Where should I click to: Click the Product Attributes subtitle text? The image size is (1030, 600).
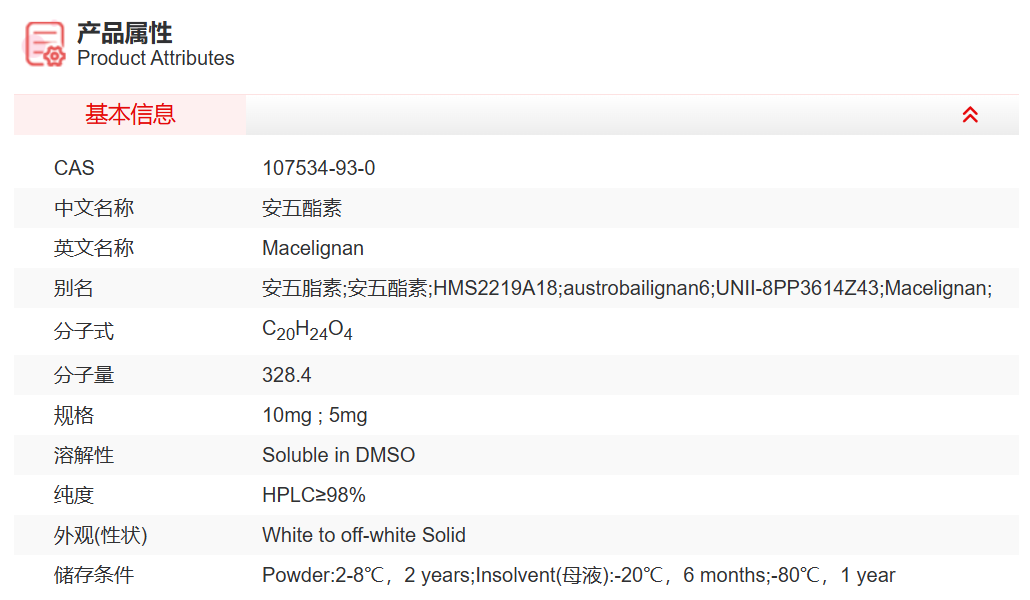click(155, 58)
